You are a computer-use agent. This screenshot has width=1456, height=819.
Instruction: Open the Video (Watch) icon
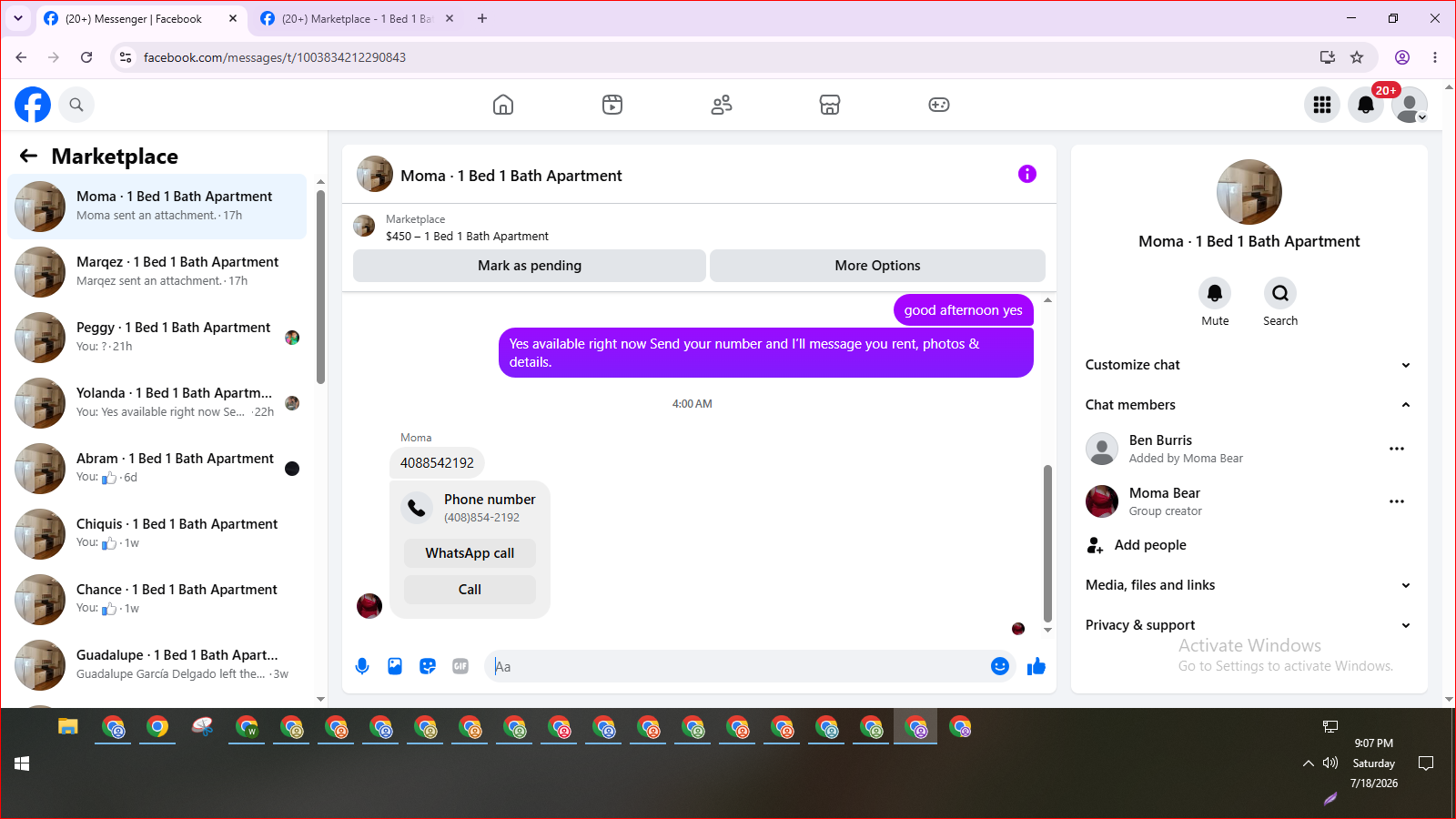coord(612,105)
